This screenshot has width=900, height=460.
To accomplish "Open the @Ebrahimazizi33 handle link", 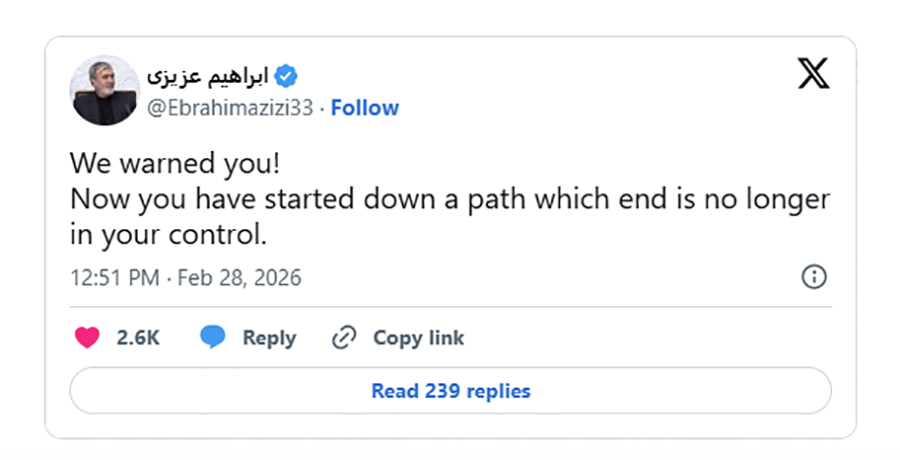I will click(232, 108).
